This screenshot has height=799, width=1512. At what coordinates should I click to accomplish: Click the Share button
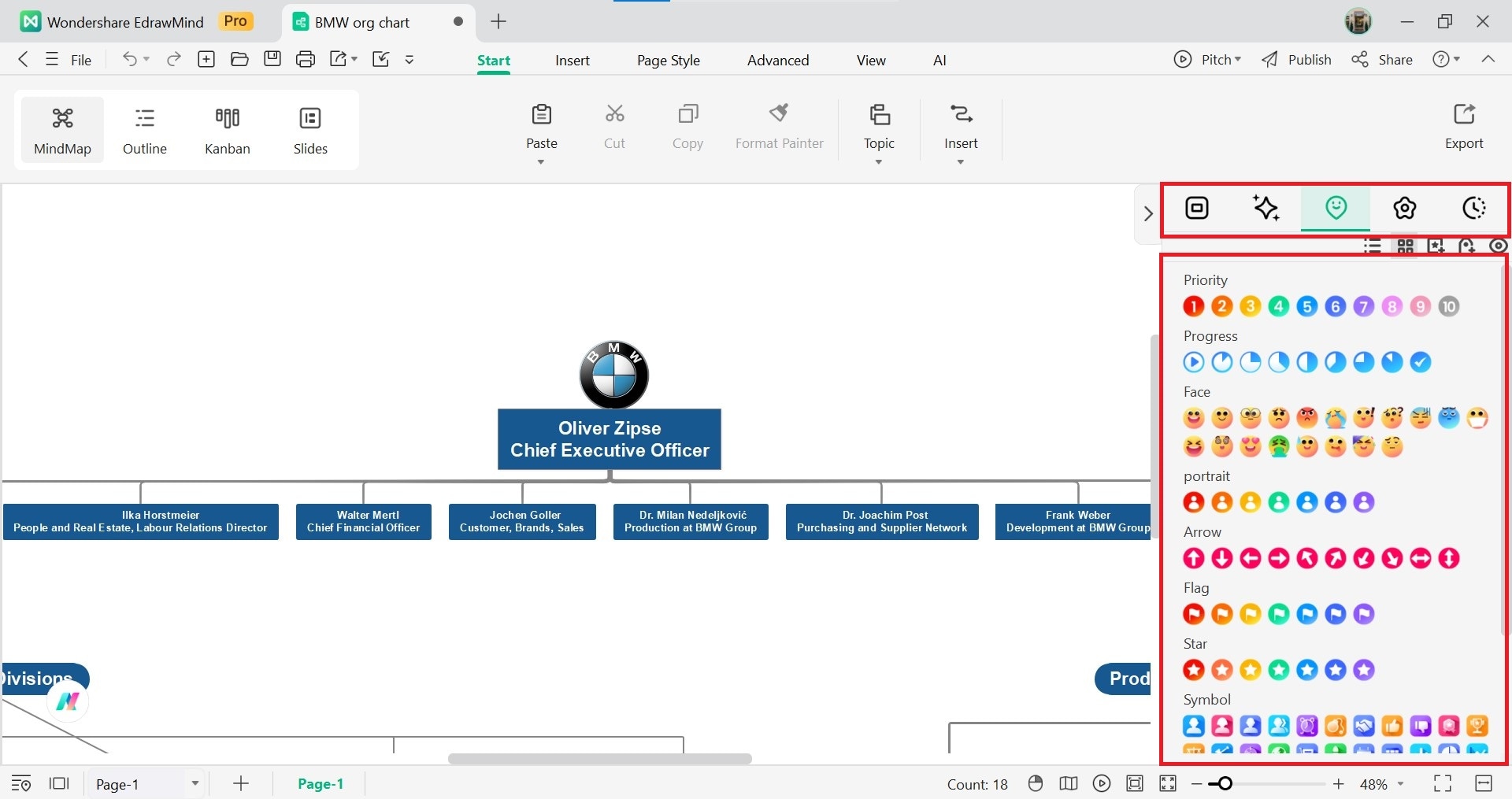1382,59
